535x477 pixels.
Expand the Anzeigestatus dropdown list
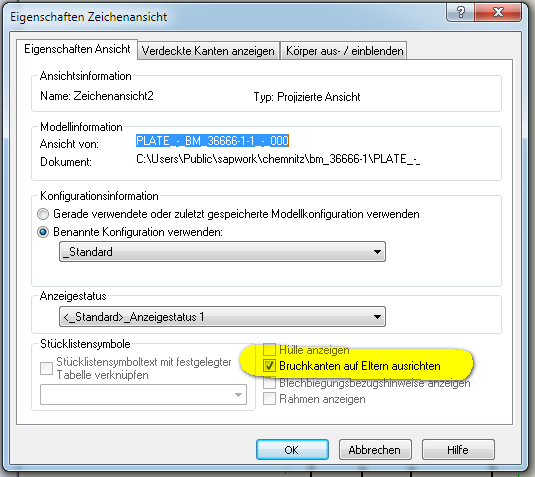click(x=222, y=317)
